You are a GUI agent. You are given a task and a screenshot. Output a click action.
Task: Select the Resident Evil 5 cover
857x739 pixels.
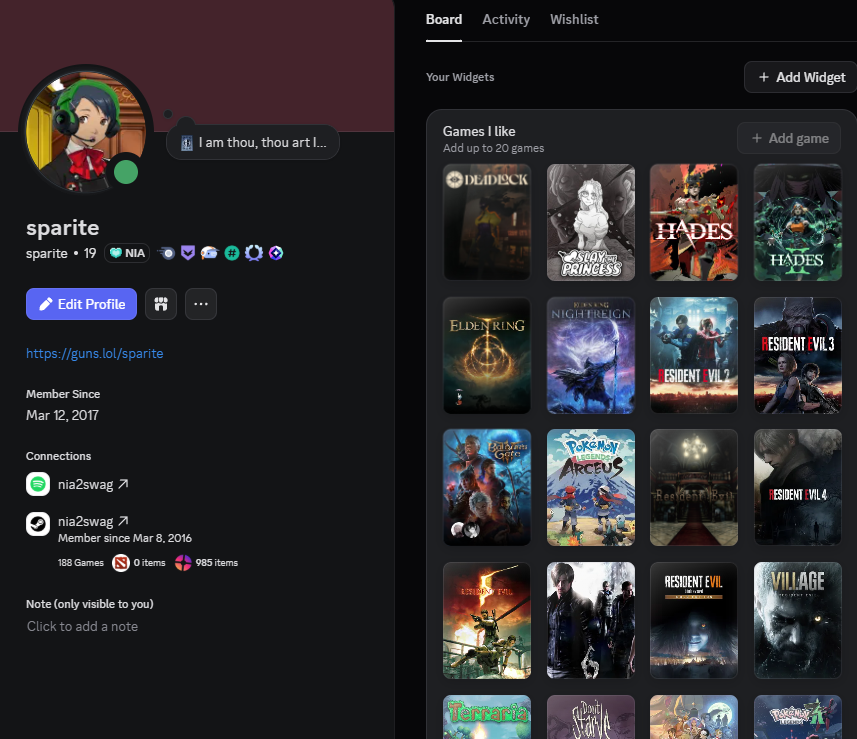(x=487, y=620)
